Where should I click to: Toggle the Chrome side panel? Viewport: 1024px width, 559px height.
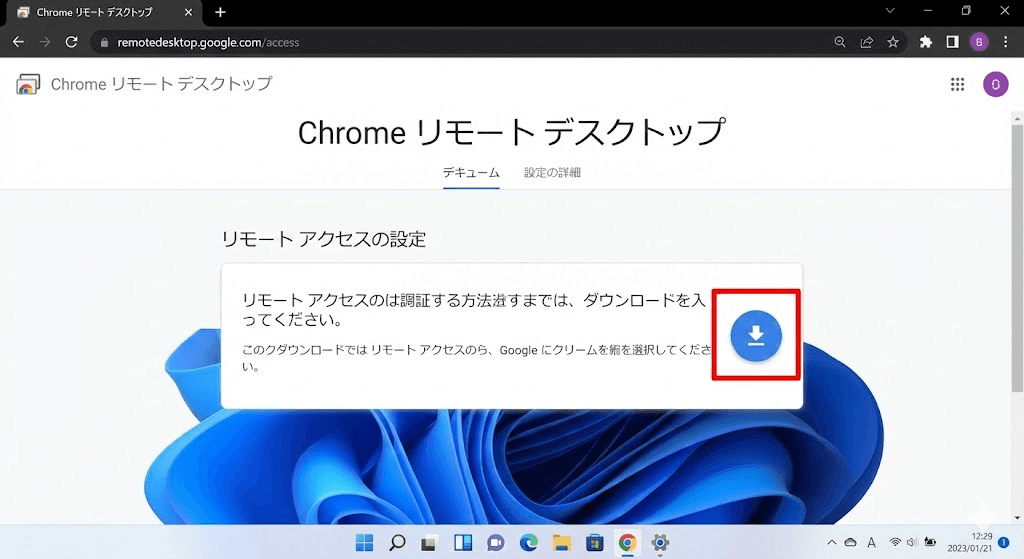click(952, 42)
